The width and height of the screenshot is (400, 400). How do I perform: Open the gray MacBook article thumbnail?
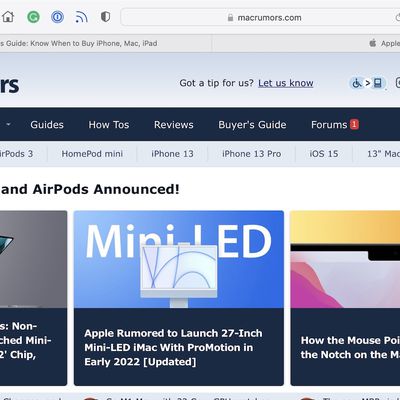click(x=33, y=259)
